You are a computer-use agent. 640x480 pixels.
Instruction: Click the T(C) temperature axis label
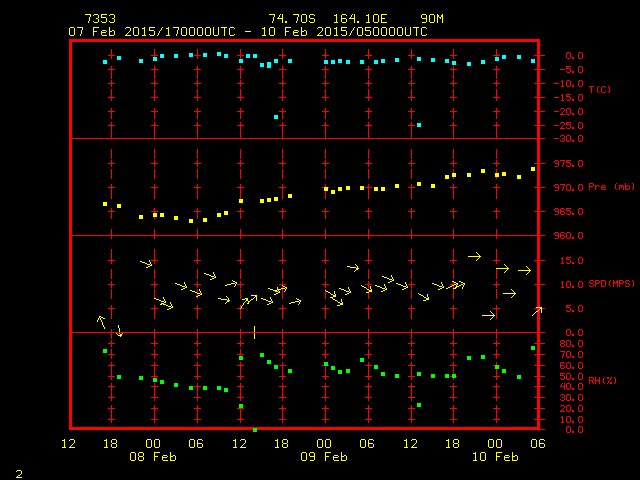(x=600, y=90)
